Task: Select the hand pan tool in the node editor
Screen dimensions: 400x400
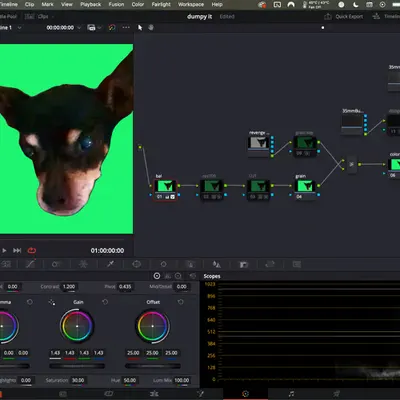Action: (151, 28)
